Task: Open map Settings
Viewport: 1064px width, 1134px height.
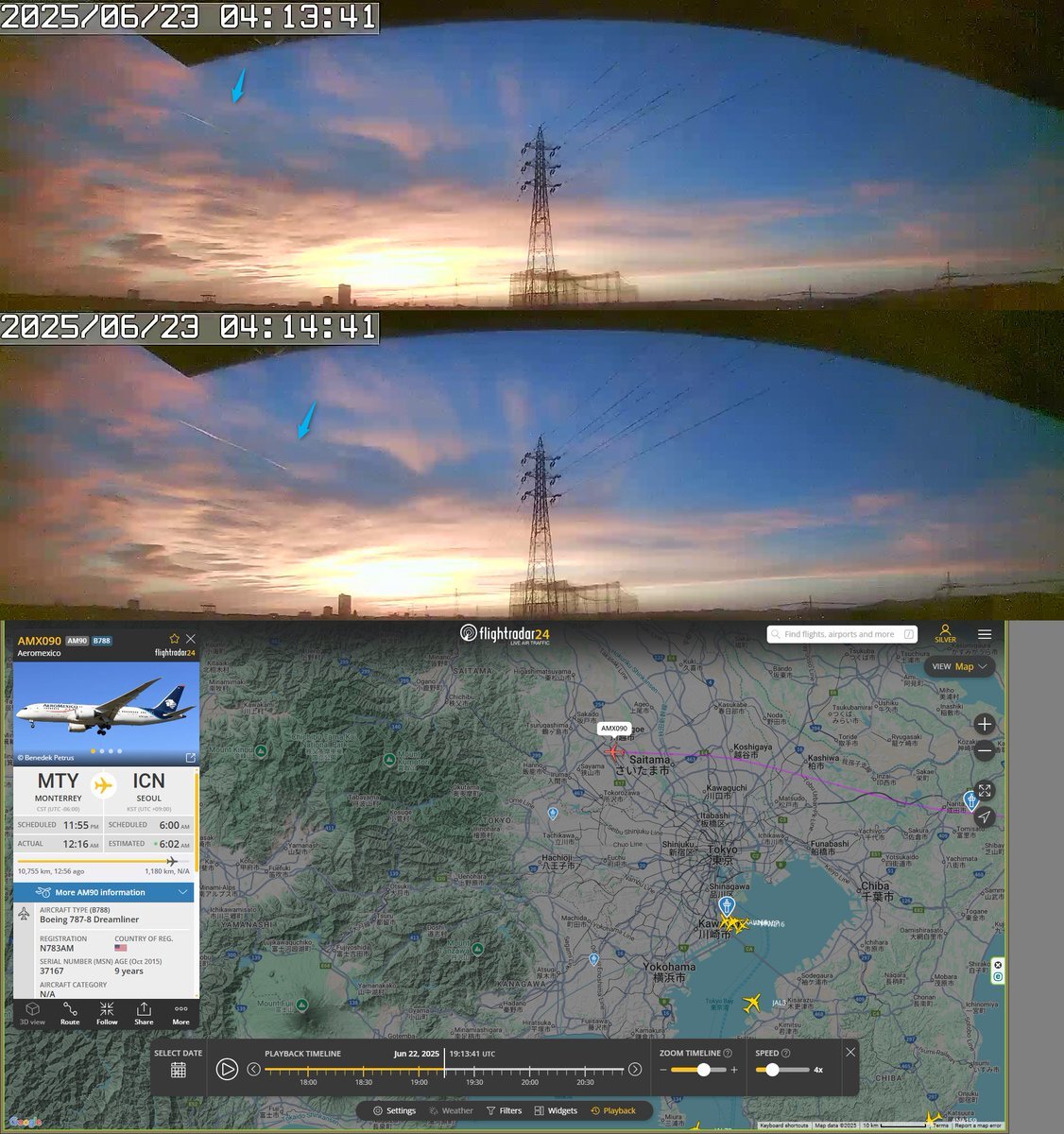Action: pos(394,1110)
